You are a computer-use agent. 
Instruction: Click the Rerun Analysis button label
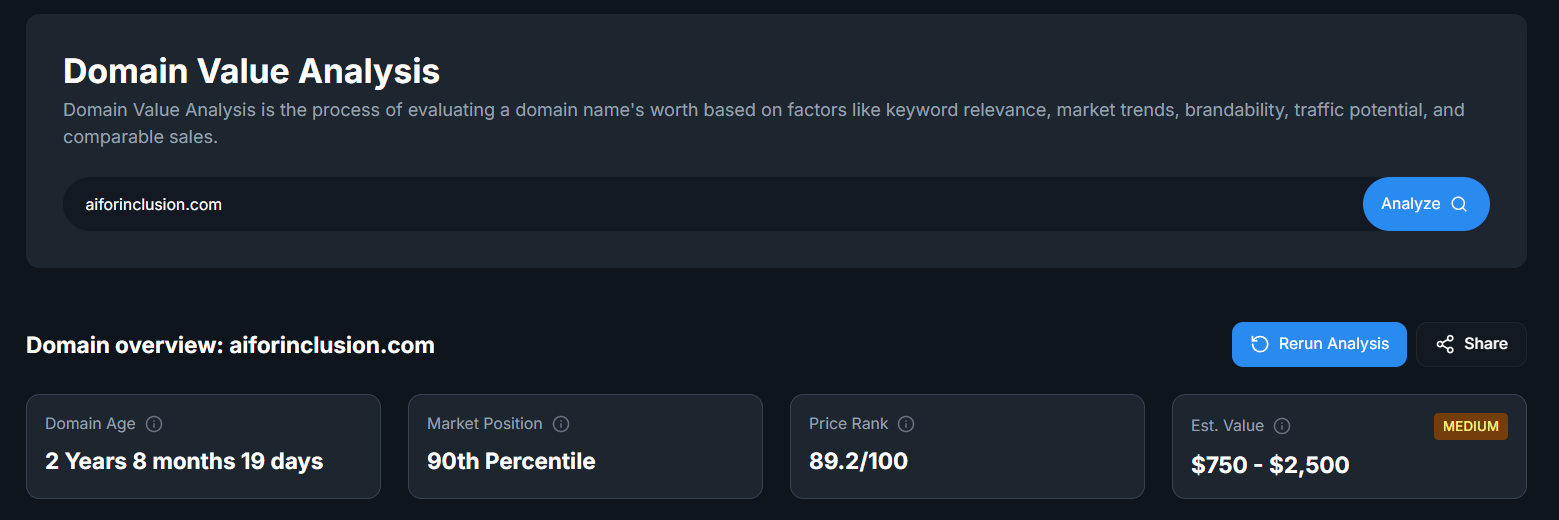pos(1333,344)
